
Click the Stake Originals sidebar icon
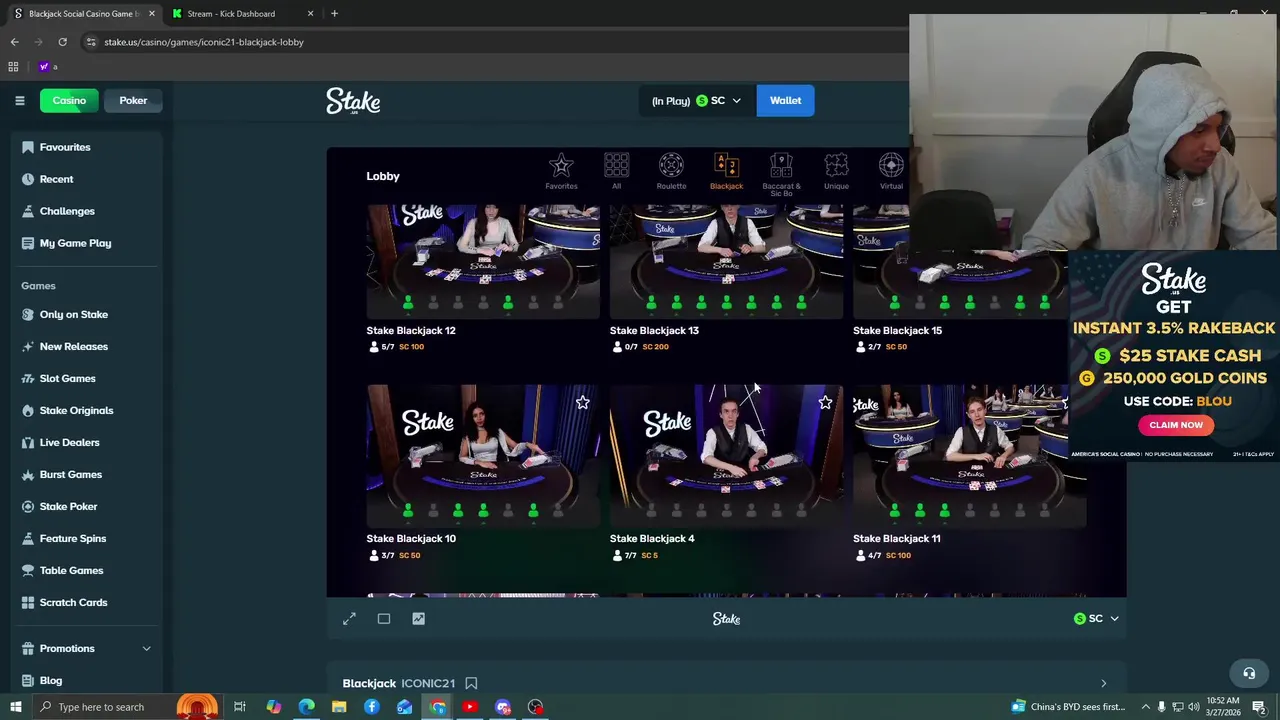pyautogui.click(x=28, y=410)
